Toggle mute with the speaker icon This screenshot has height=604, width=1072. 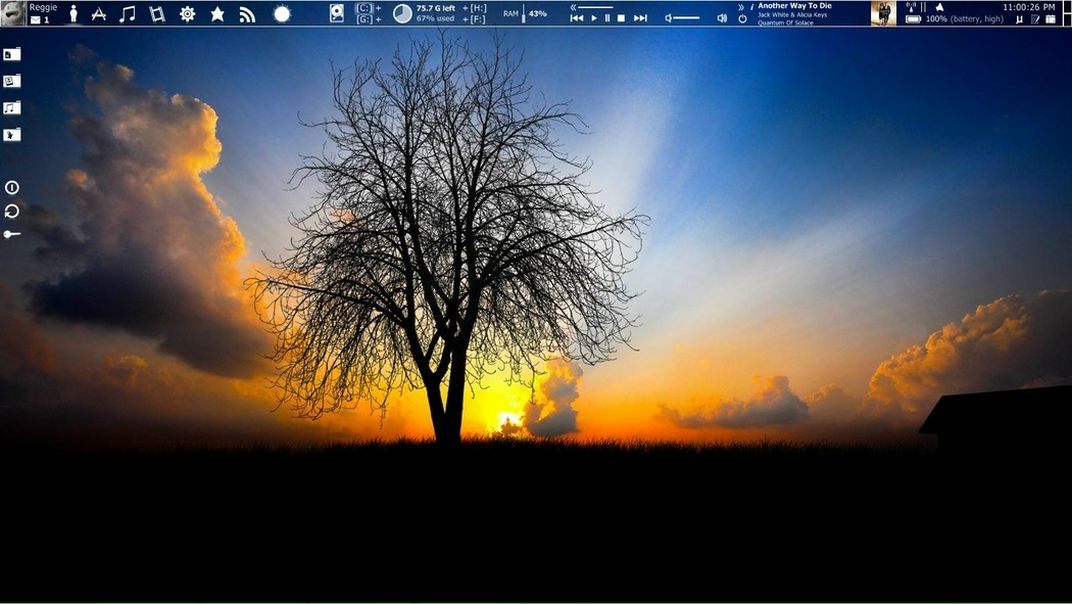722,18
